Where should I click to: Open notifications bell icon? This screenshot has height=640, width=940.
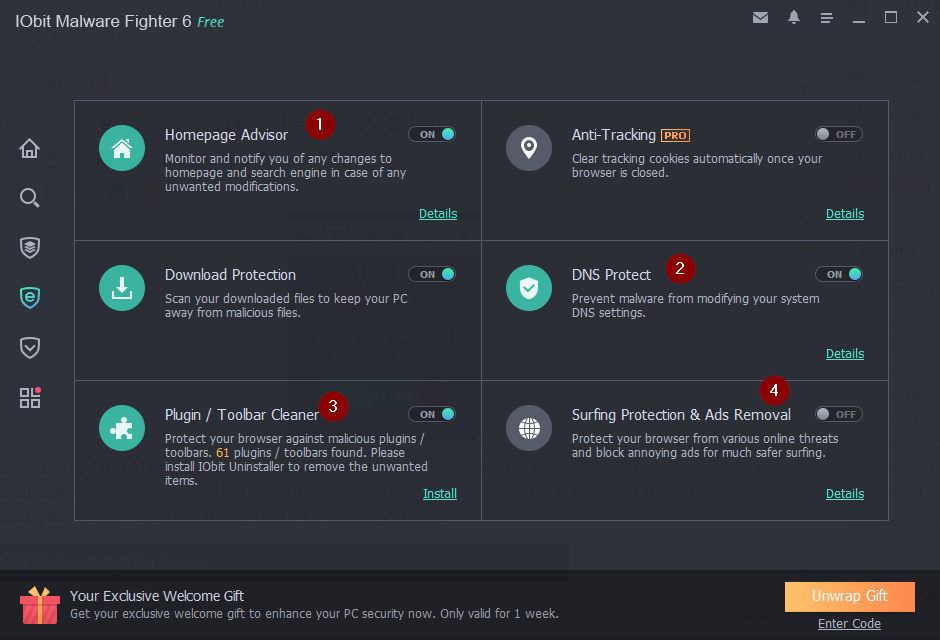point(794,17)
